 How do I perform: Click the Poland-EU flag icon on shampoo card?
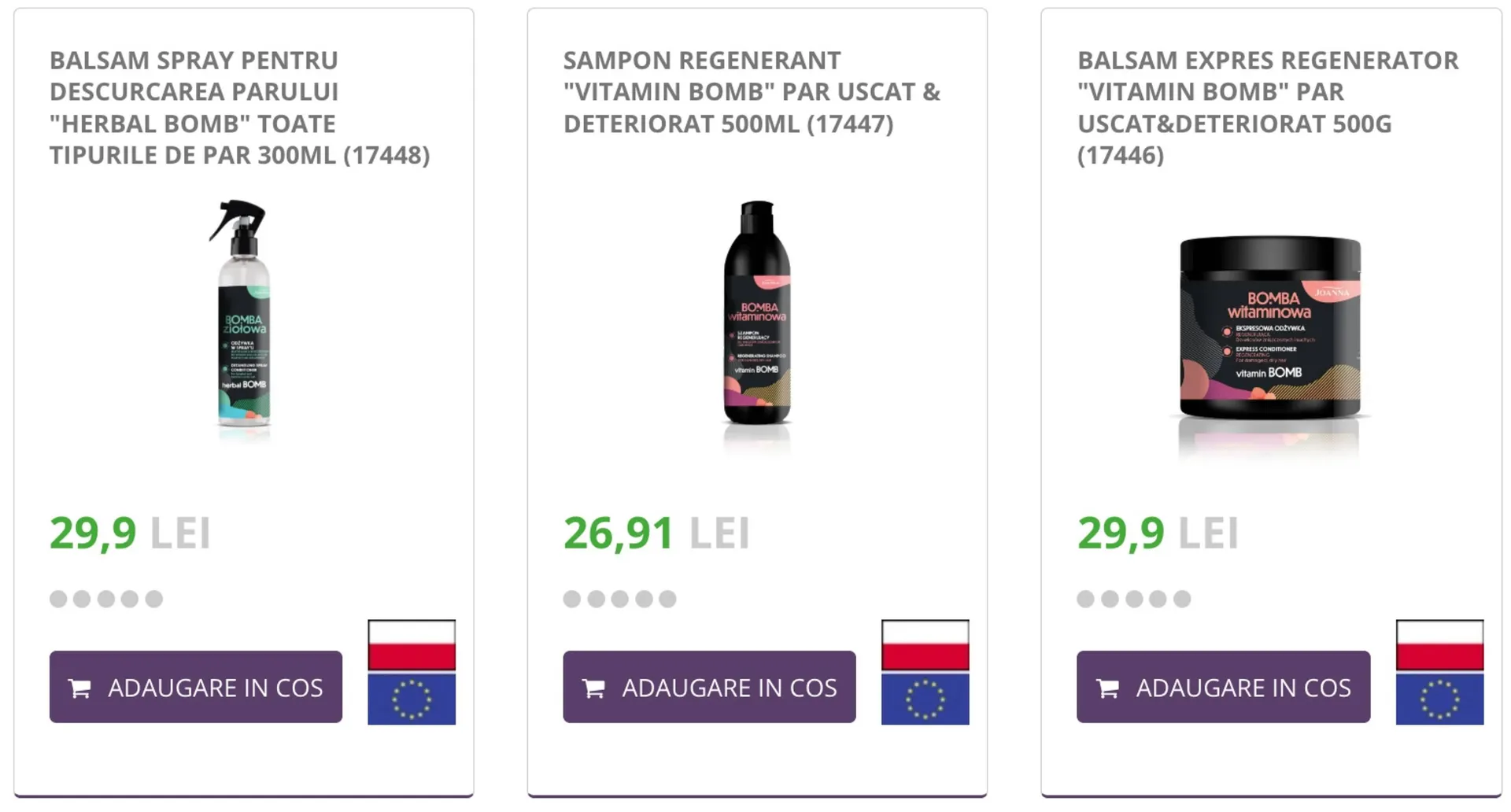click(925, 672)
